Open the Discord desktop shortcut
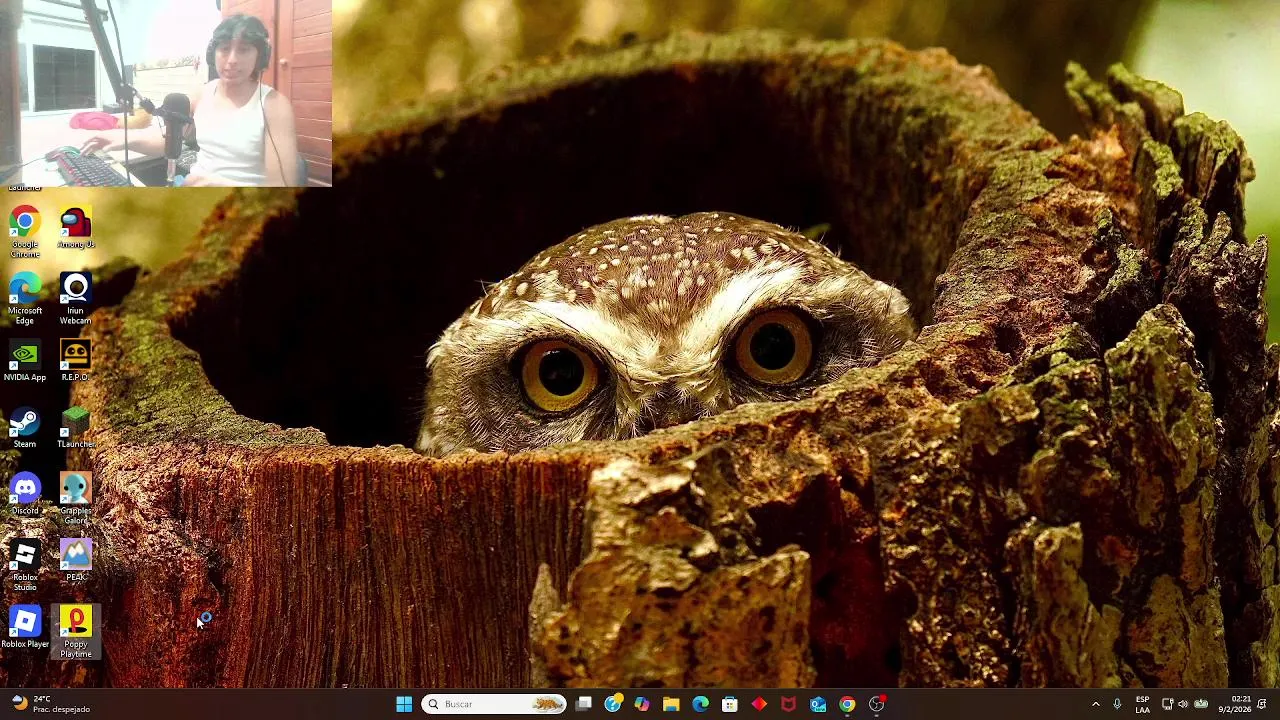 pyautogui.click(x=25, y=495)
